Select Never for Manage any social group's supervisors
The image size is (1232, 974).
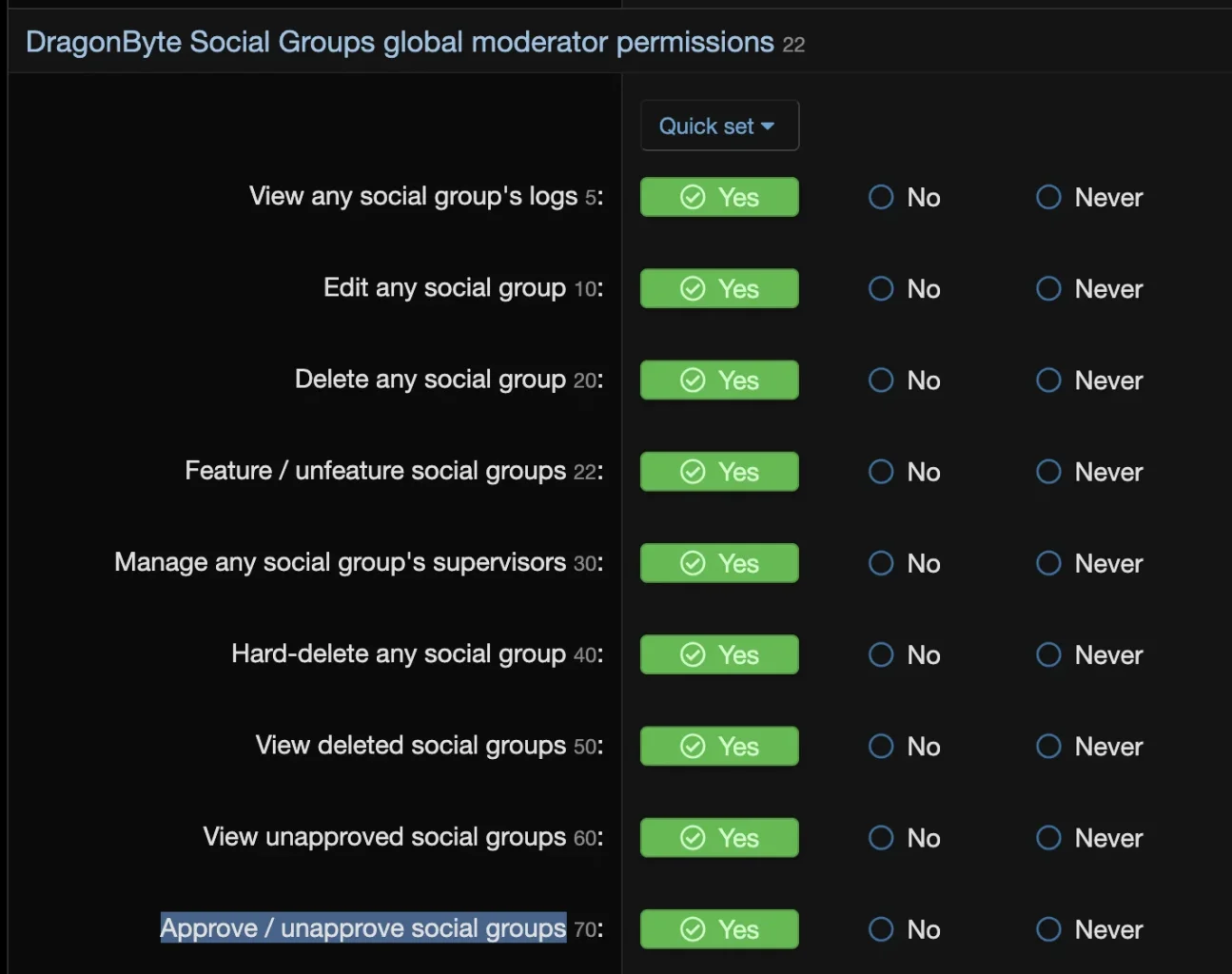click(1089, 563)
